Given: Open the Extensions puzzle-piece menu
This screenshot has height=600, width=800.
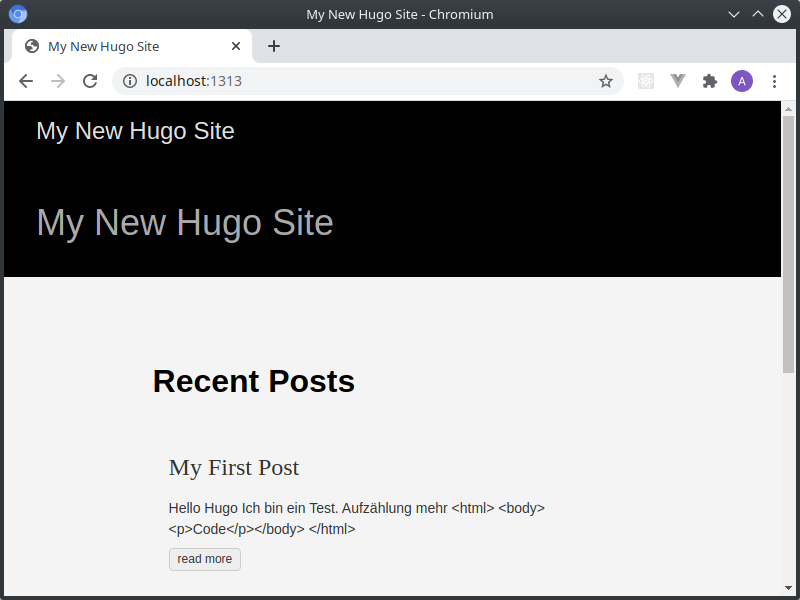Looking at the screenshot, I should (x=710, y=81).
